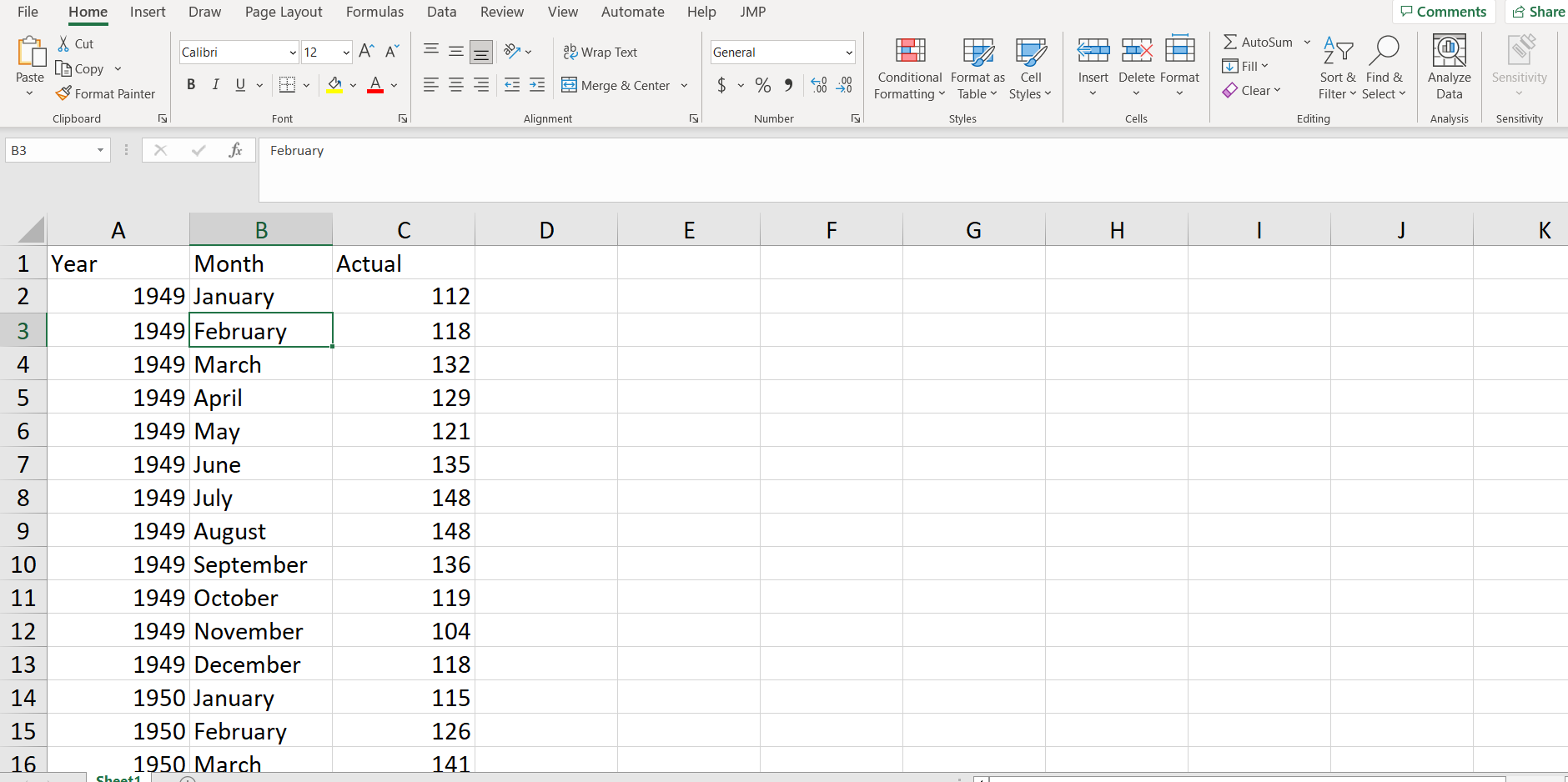This screenshot has height=782, width=1568.
Task: Click the Merge & Center icon
Action: tap(570, 85)
